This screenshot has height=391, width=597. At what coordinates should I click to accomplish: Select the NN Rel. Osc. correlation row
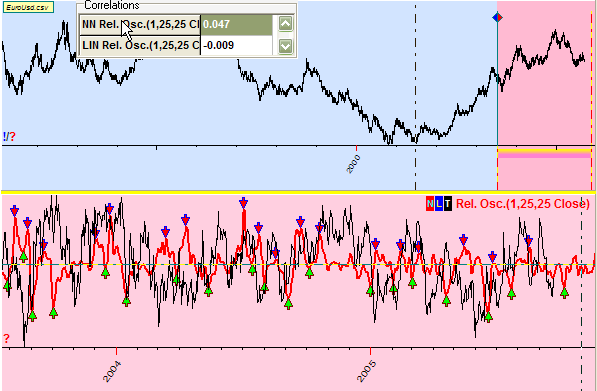coord(176,25)
